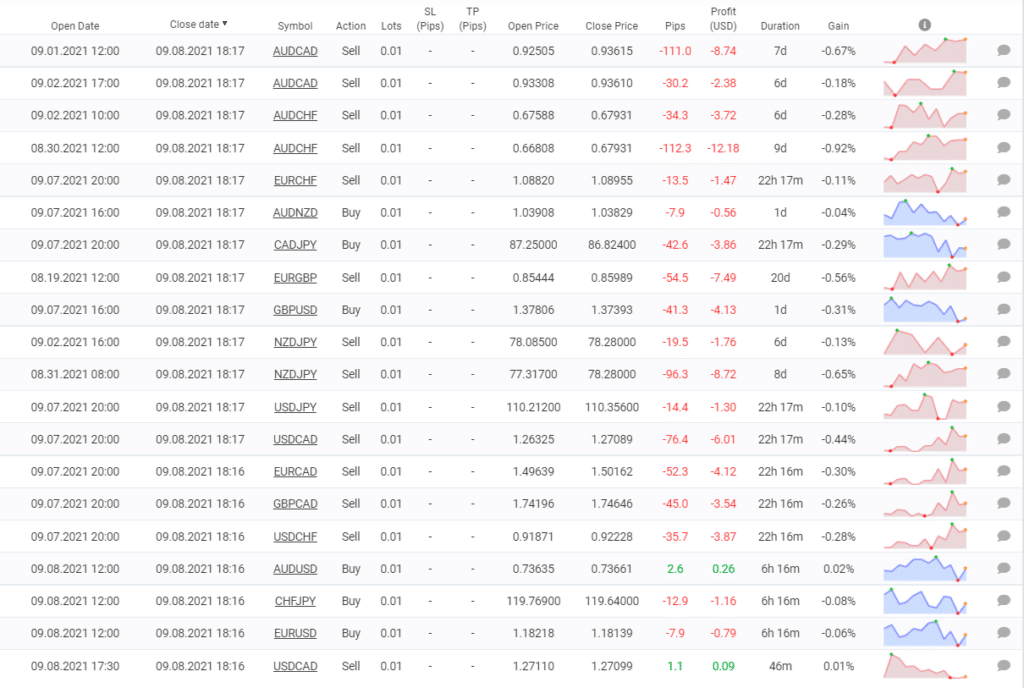This screenshot has height=688, width=1024.
Task: Open comment icon on the USDJPY row
Action: coord(1004,407)
